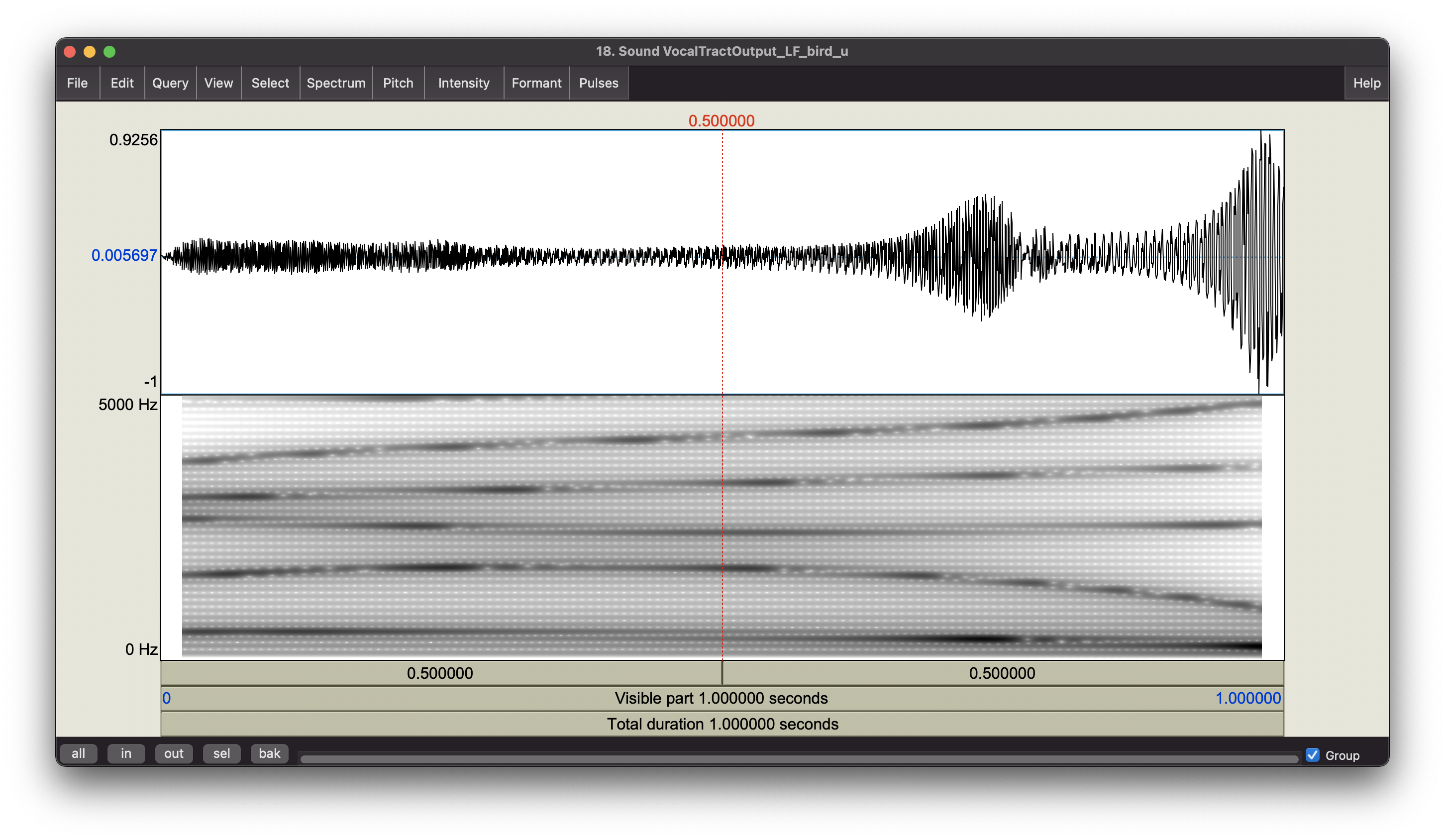Viewport: 1445px width, 840px height.
Task: Open the Intensity menu
Action: (463, 83)
